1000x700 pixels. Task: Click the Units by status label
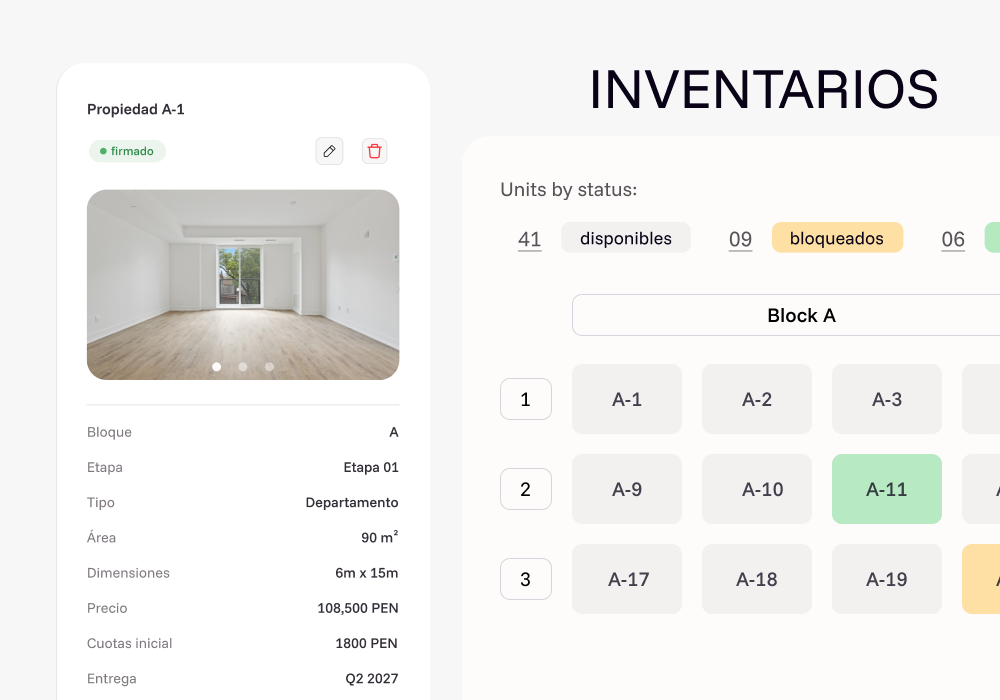[x=569, y=189]
